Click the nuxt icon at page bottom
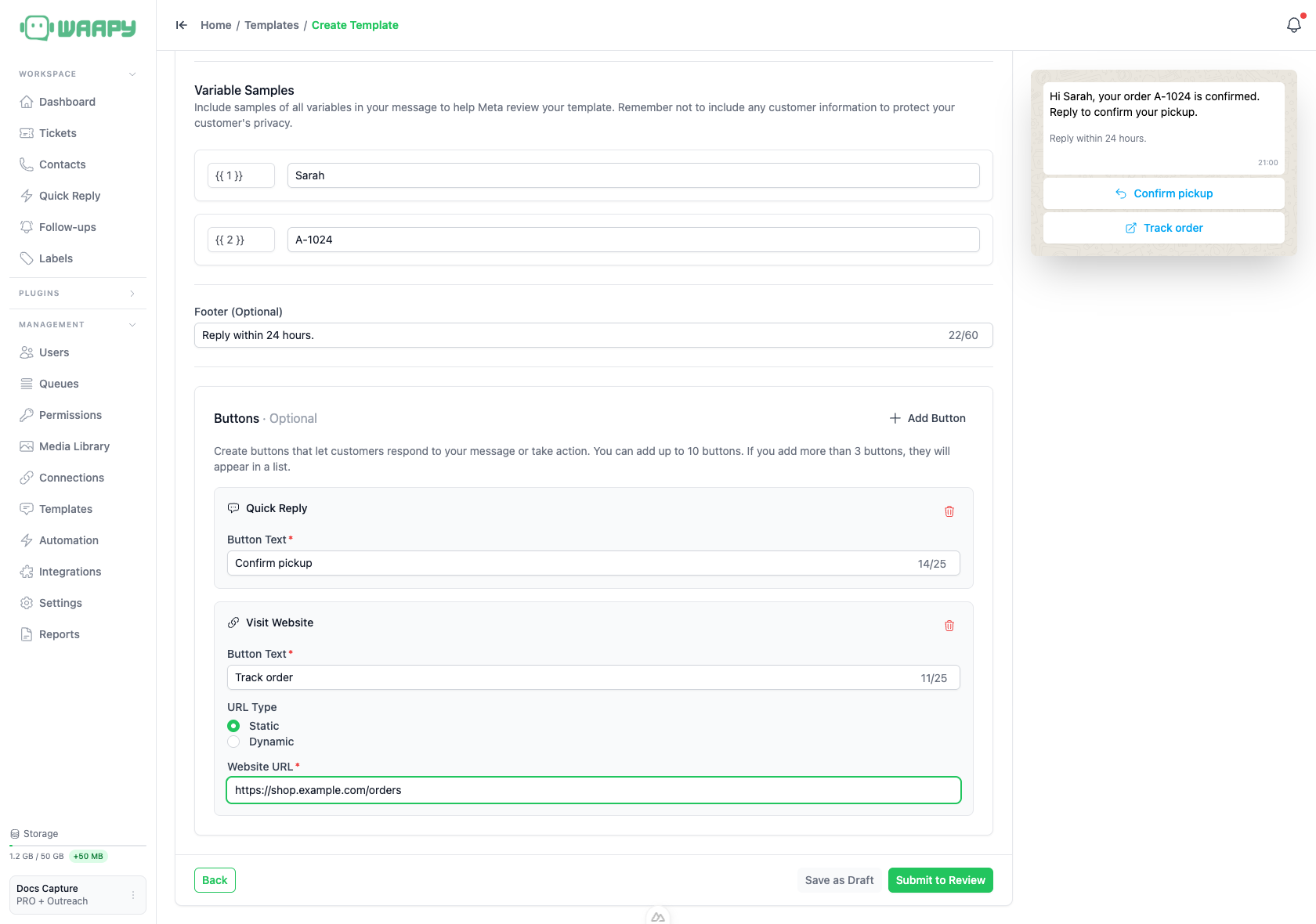The image size is (1316, 924). pyautogui.click(x=658, y=916)
